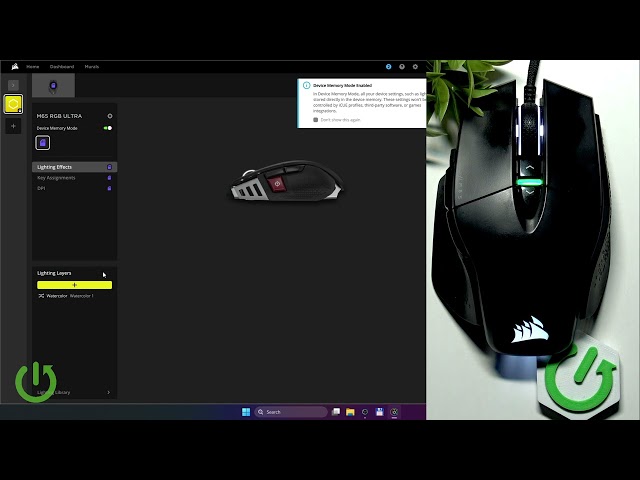Open File Explorer from the taskbar
640x480 pixels.
pos(350,412)
